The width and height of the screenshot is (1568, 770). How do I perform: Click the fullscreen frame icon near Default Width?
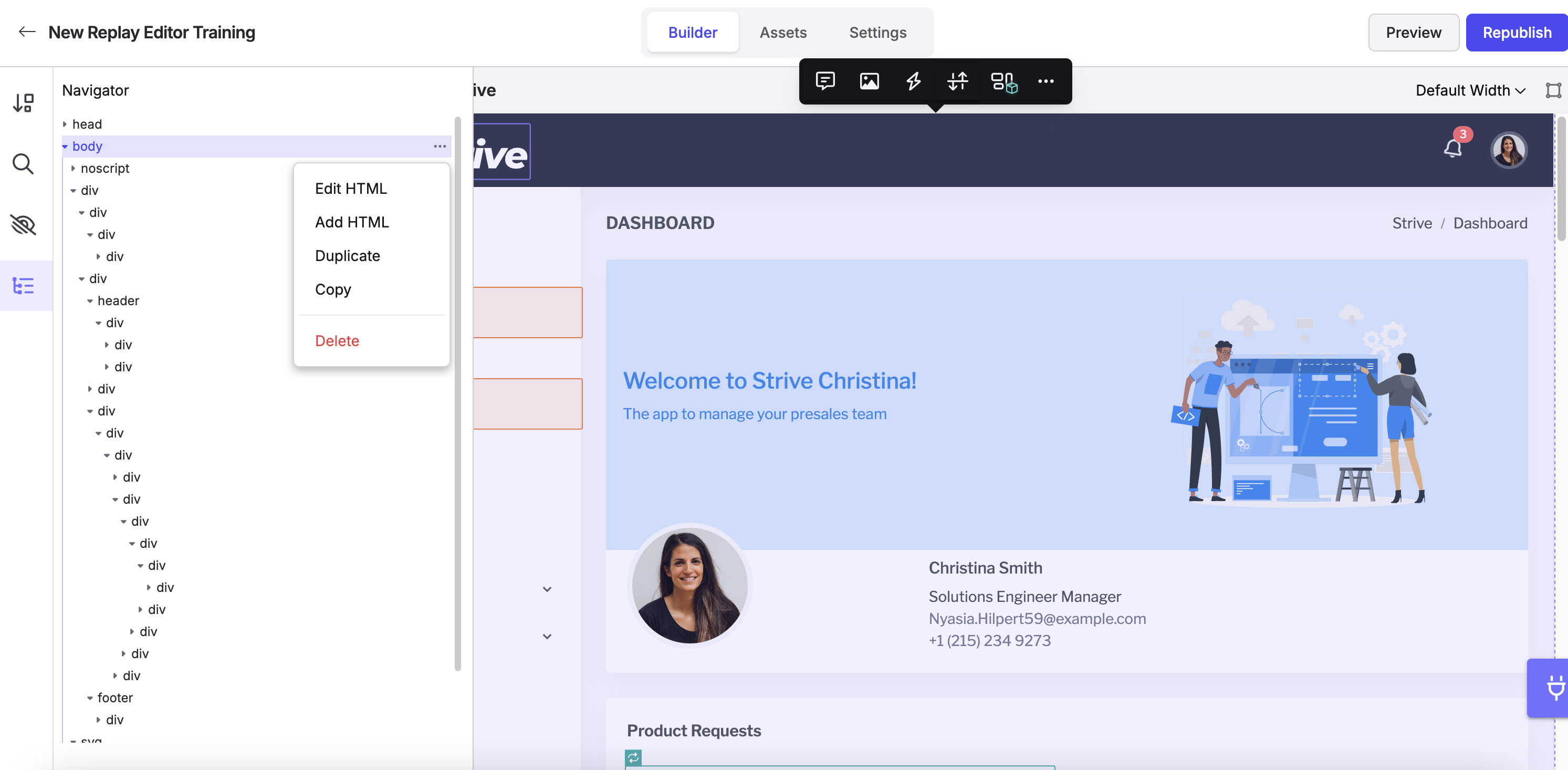pyautogui.click(x=1553, y=90)
